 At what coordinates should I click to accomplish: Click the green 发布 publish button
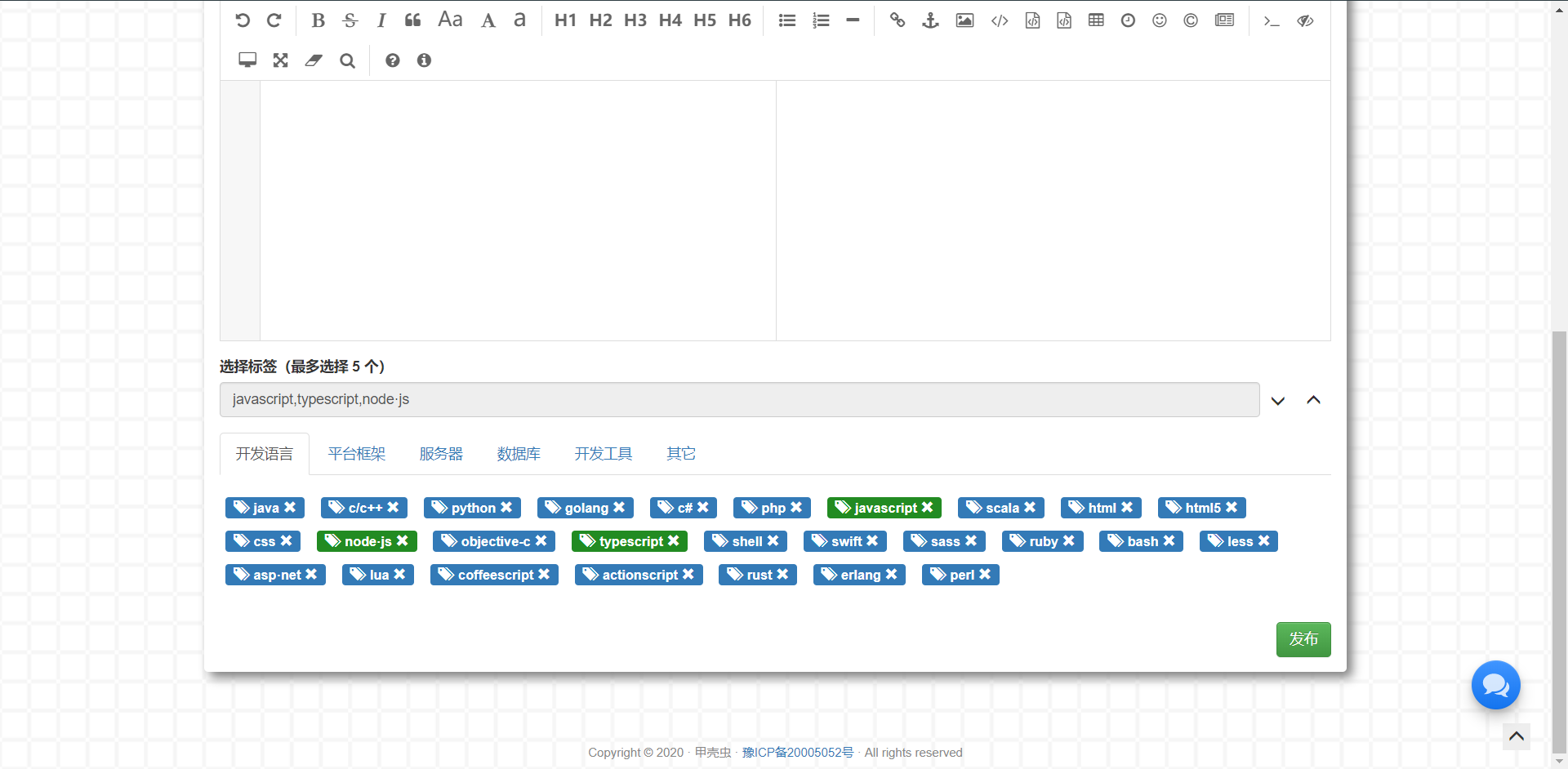1303,639
